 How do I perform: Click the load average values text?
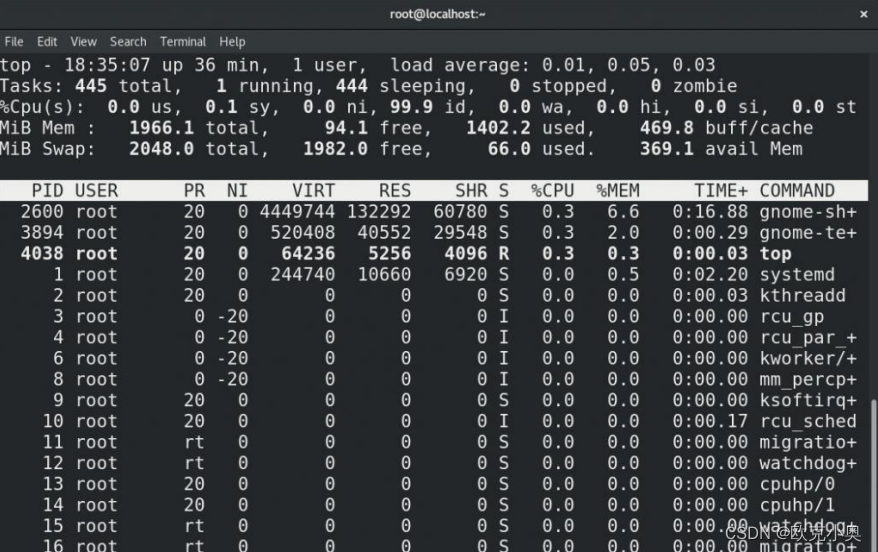click(x=628, y=65)
